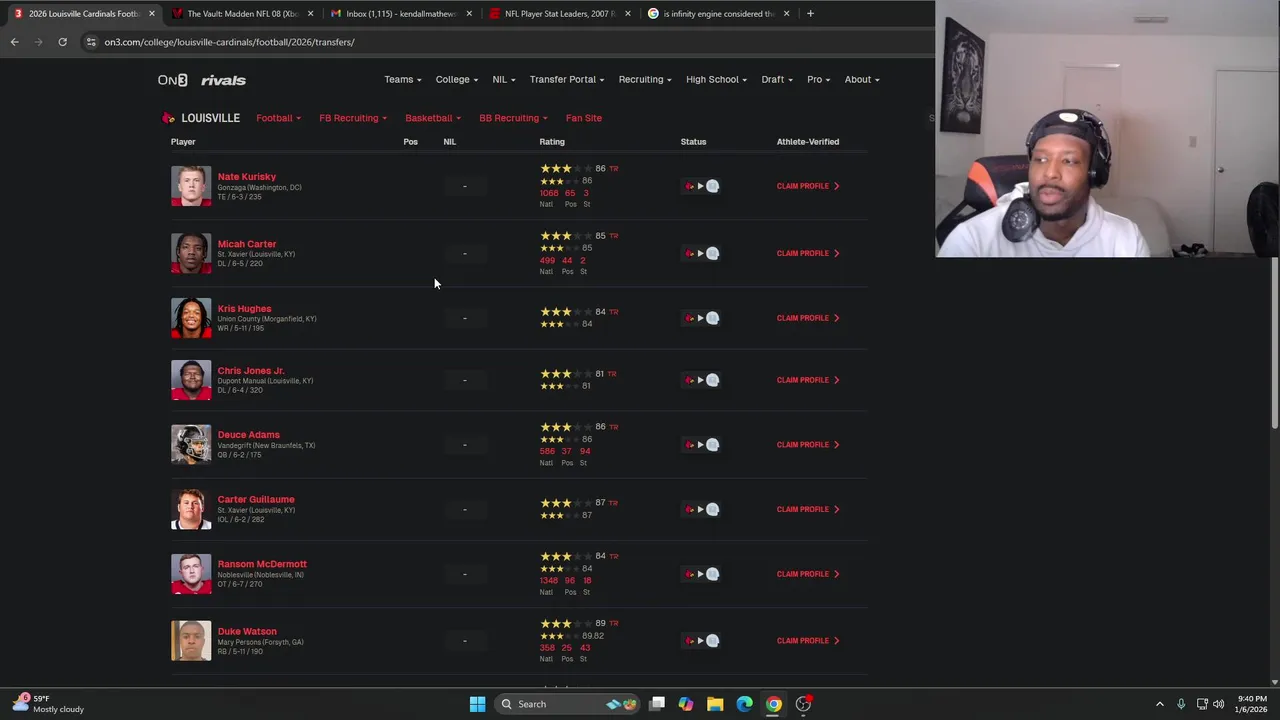Image resolution: width=1280 pixels, height=720 pixels.
Task: Click Athlete-Verified column header
Action: (x=808, y=142)
